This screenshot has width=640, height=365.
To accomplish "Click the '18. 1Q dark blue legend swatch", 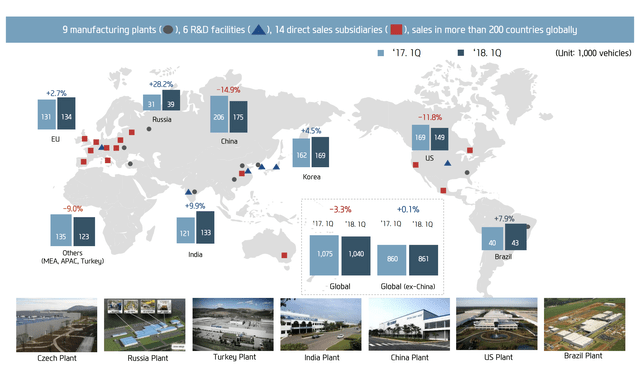I will pos(461,53).
